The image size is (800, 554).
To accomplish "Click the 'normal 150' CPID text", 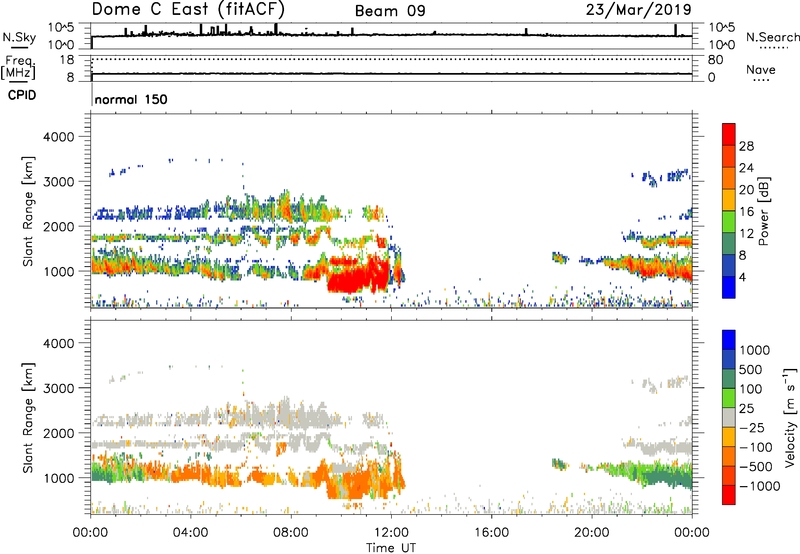I will tap(131, 99).
